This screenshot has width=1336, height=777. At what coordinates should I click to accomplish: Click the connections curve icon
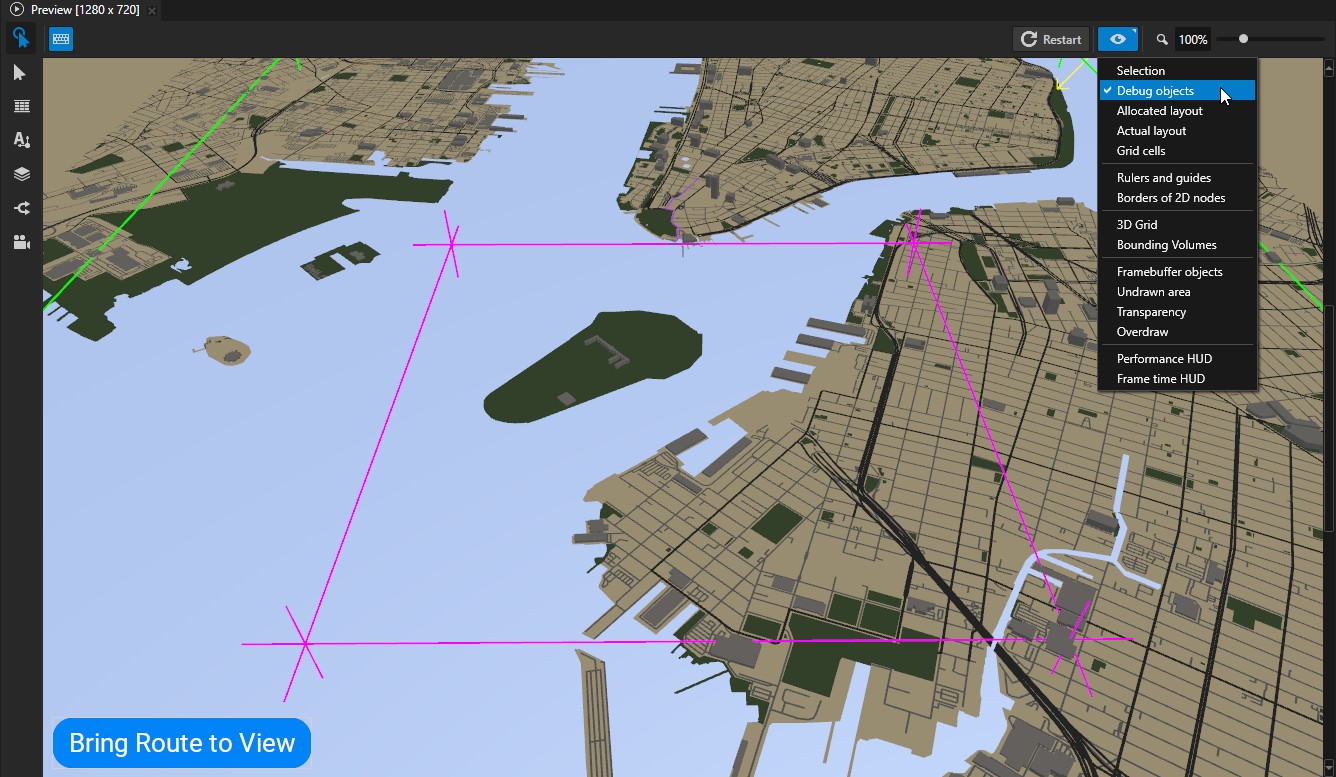(21, 208)
